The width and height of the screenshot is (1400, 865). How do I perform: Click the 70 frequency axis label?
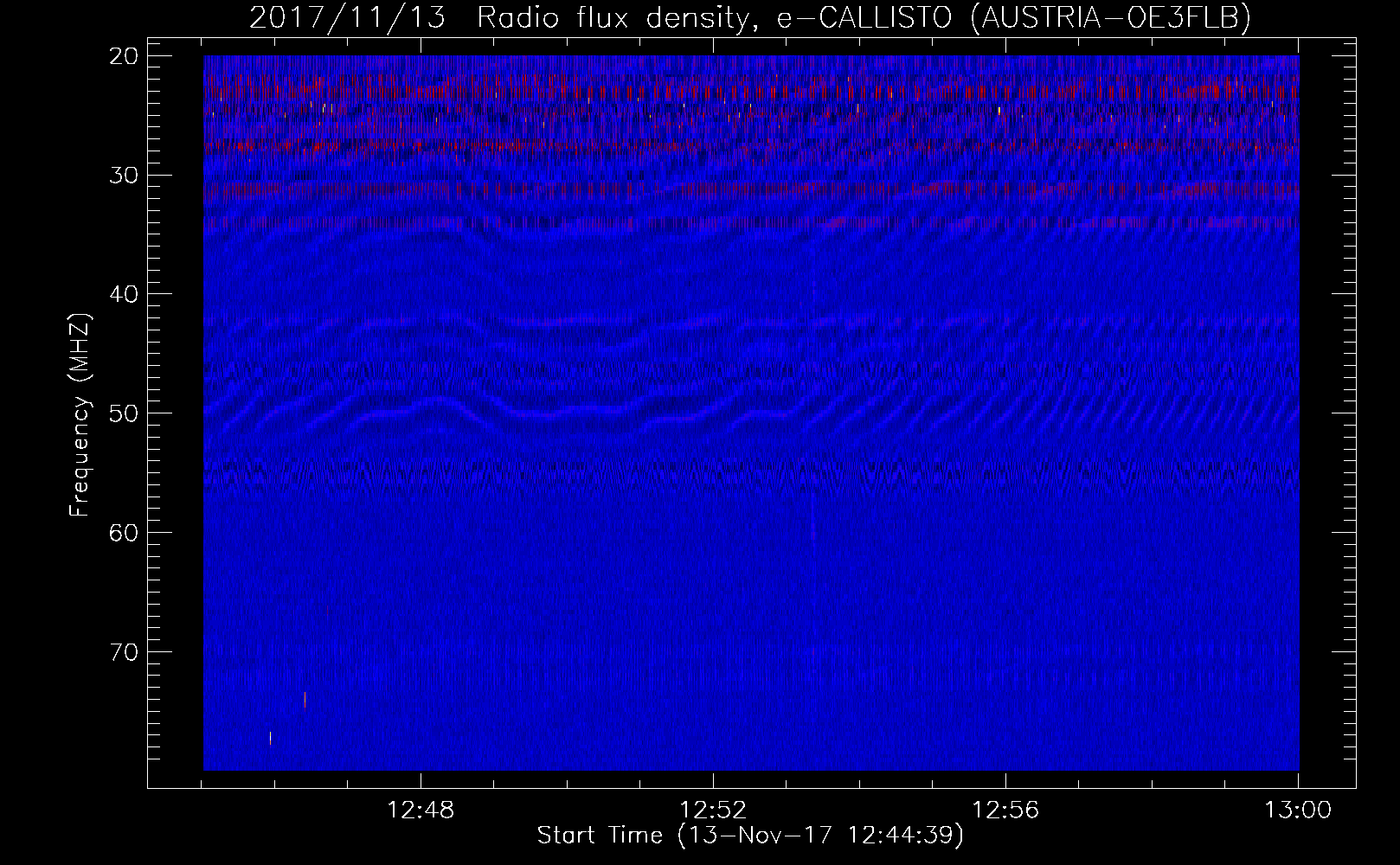tap(125, 652)
